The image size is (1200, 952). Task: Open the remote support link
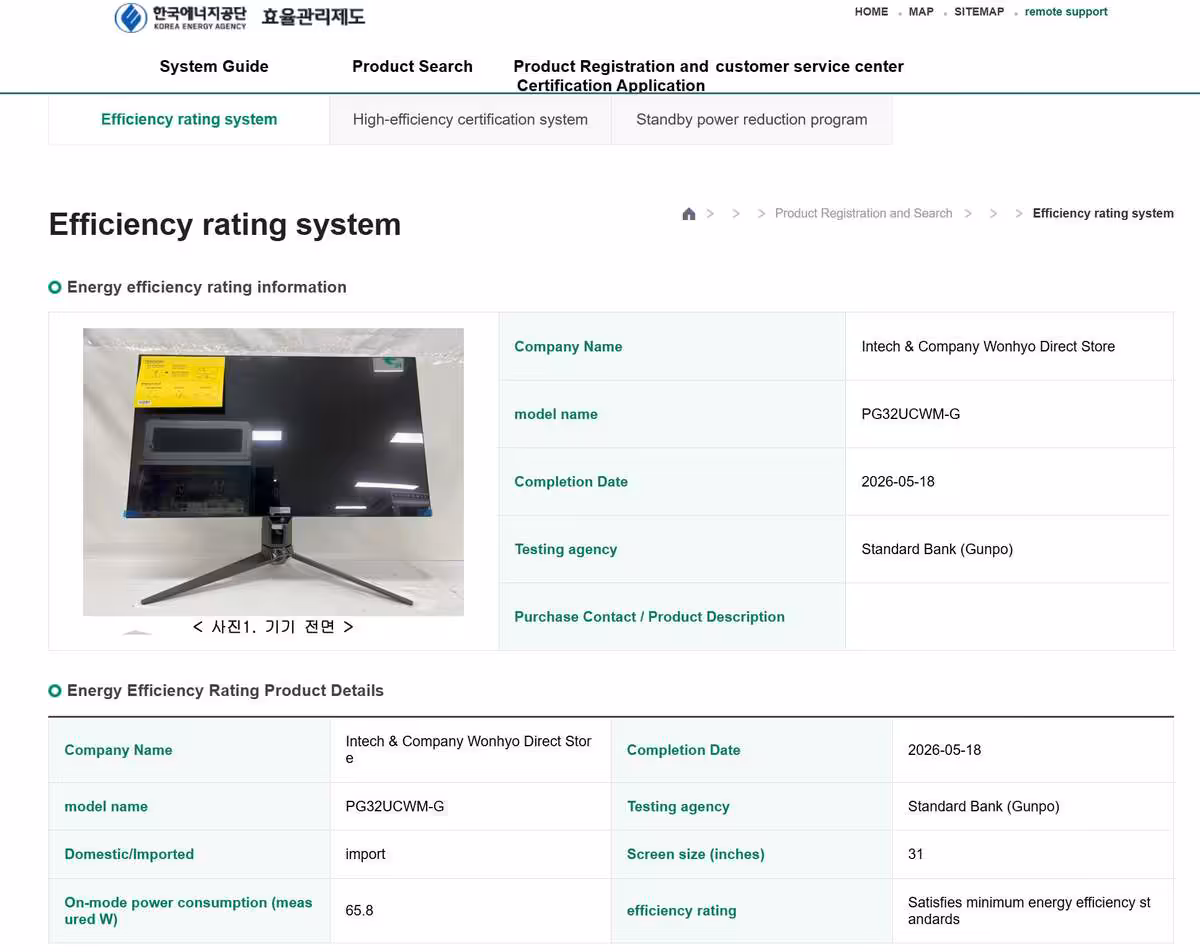coord(1066,12)
